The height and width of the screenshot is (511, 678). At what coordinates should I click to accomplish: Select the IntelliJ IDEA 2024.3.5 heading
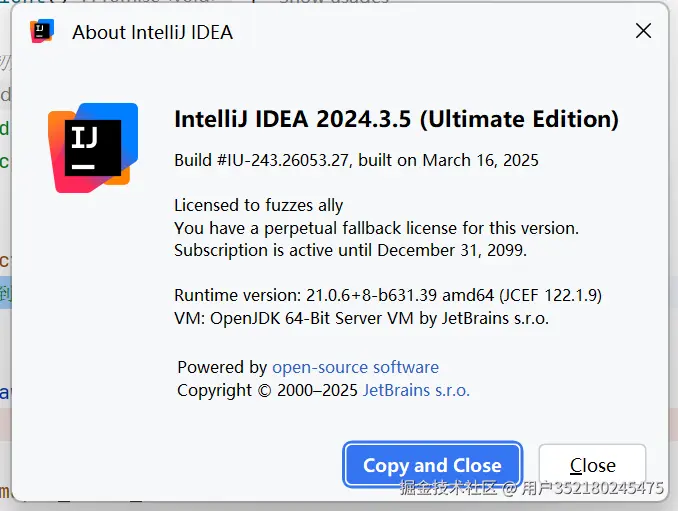coord(396,119)
